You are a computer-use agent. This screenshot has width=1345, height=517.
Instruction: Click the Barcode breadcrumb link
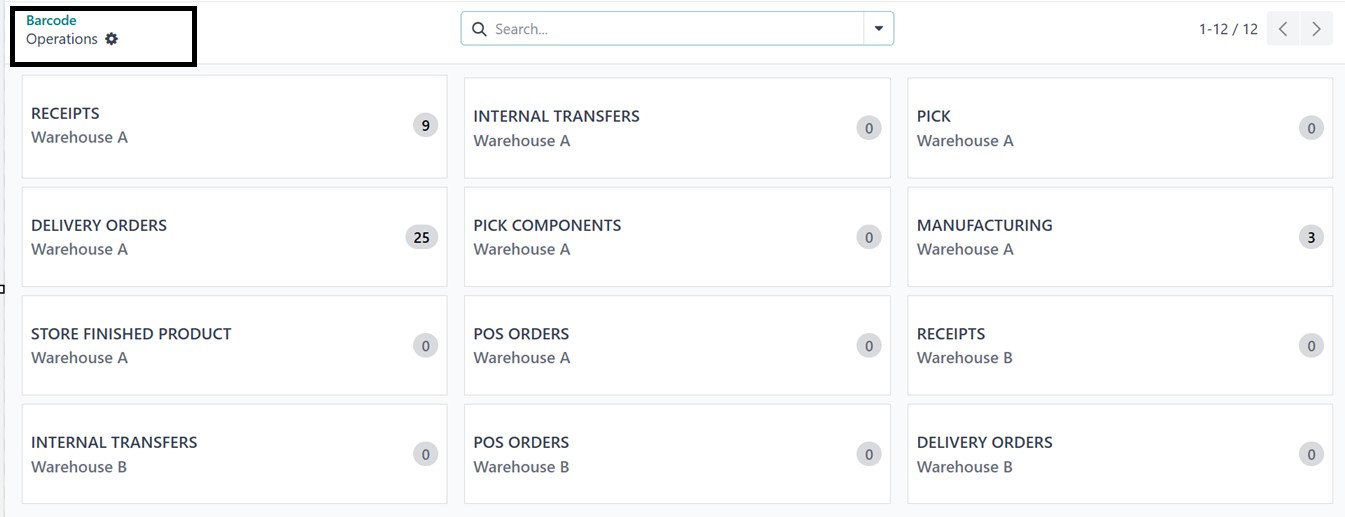point(51,20)
